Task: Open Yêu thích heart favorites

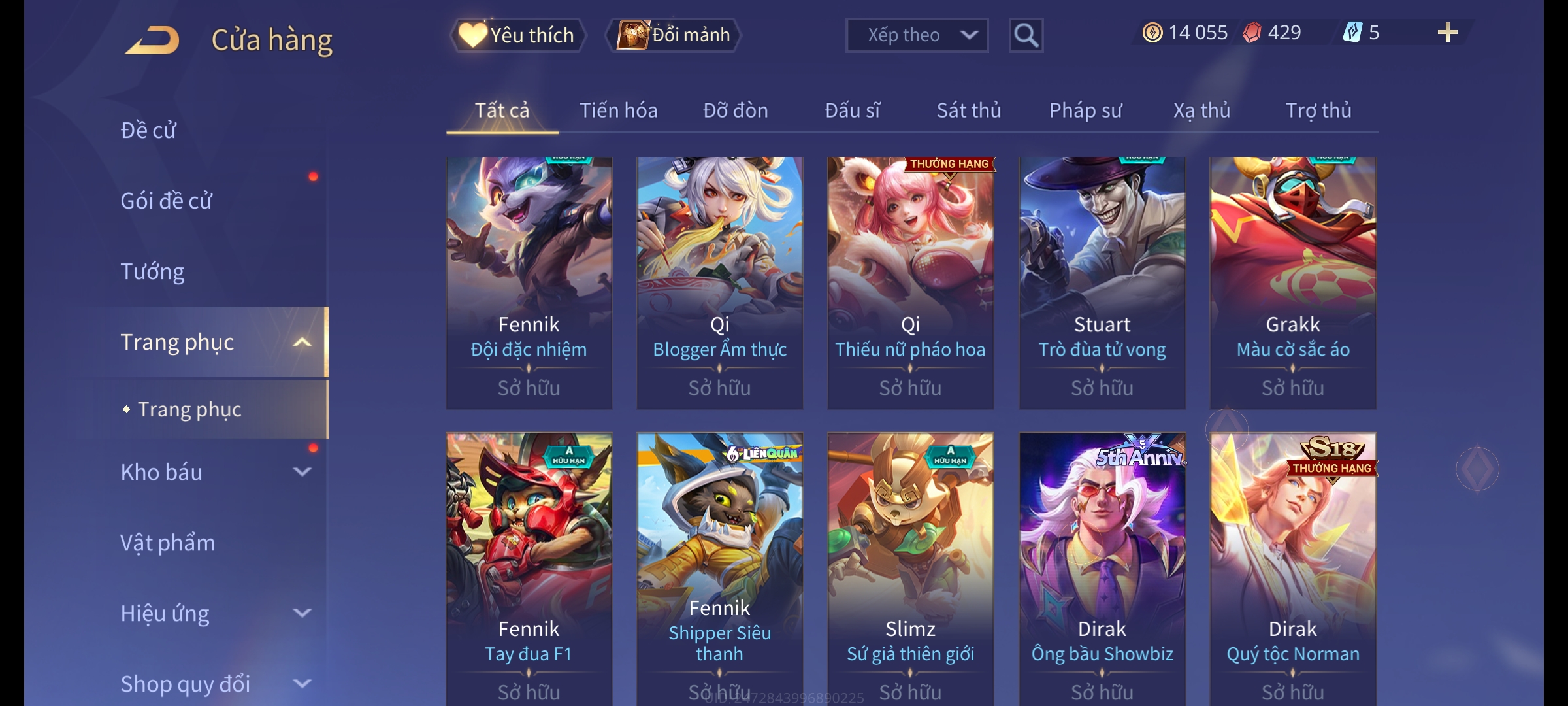Action: [517, 35]
